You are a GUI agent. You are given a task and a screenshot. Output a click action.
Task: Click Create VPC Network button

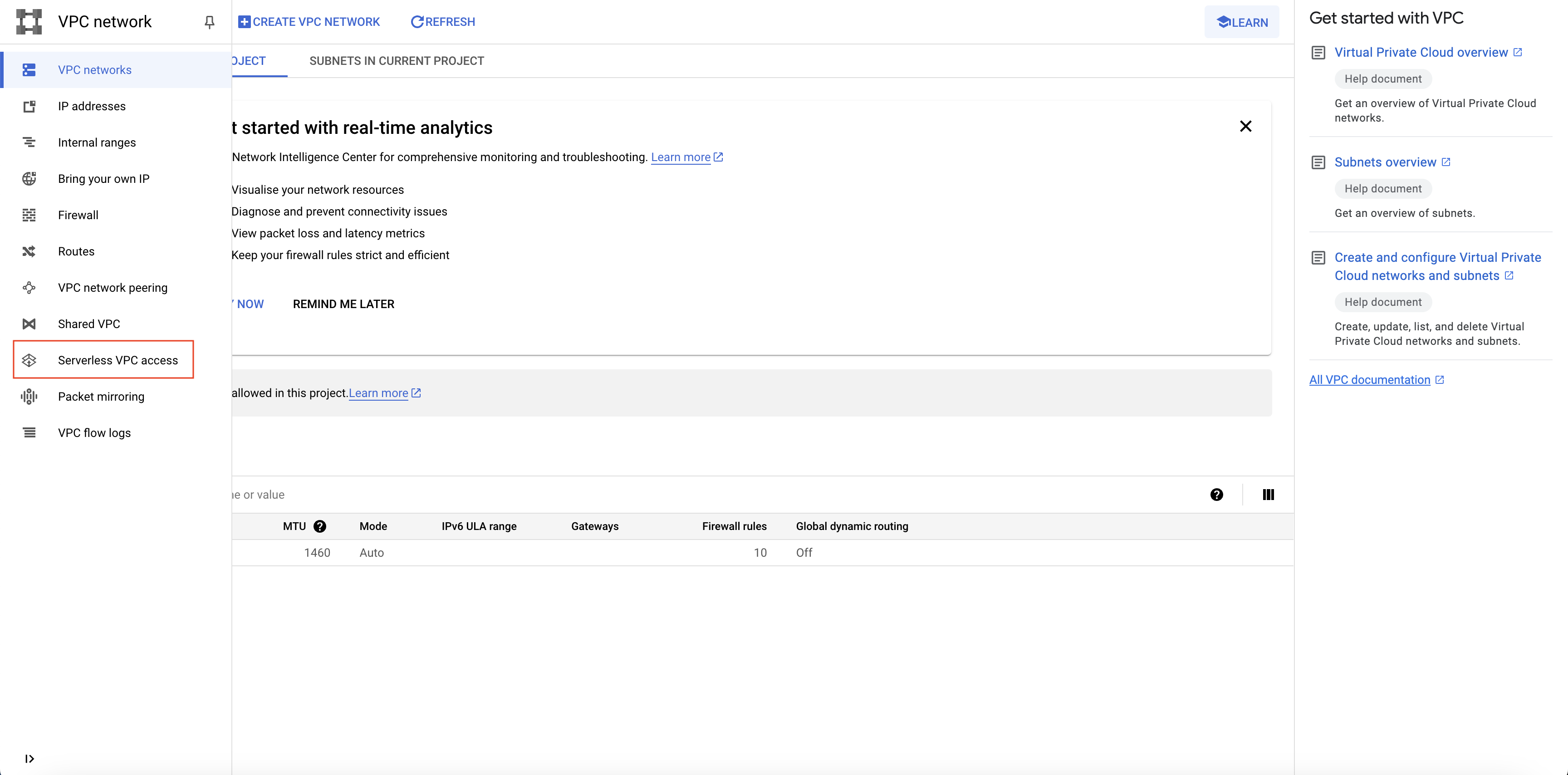(x=309, y=22)
